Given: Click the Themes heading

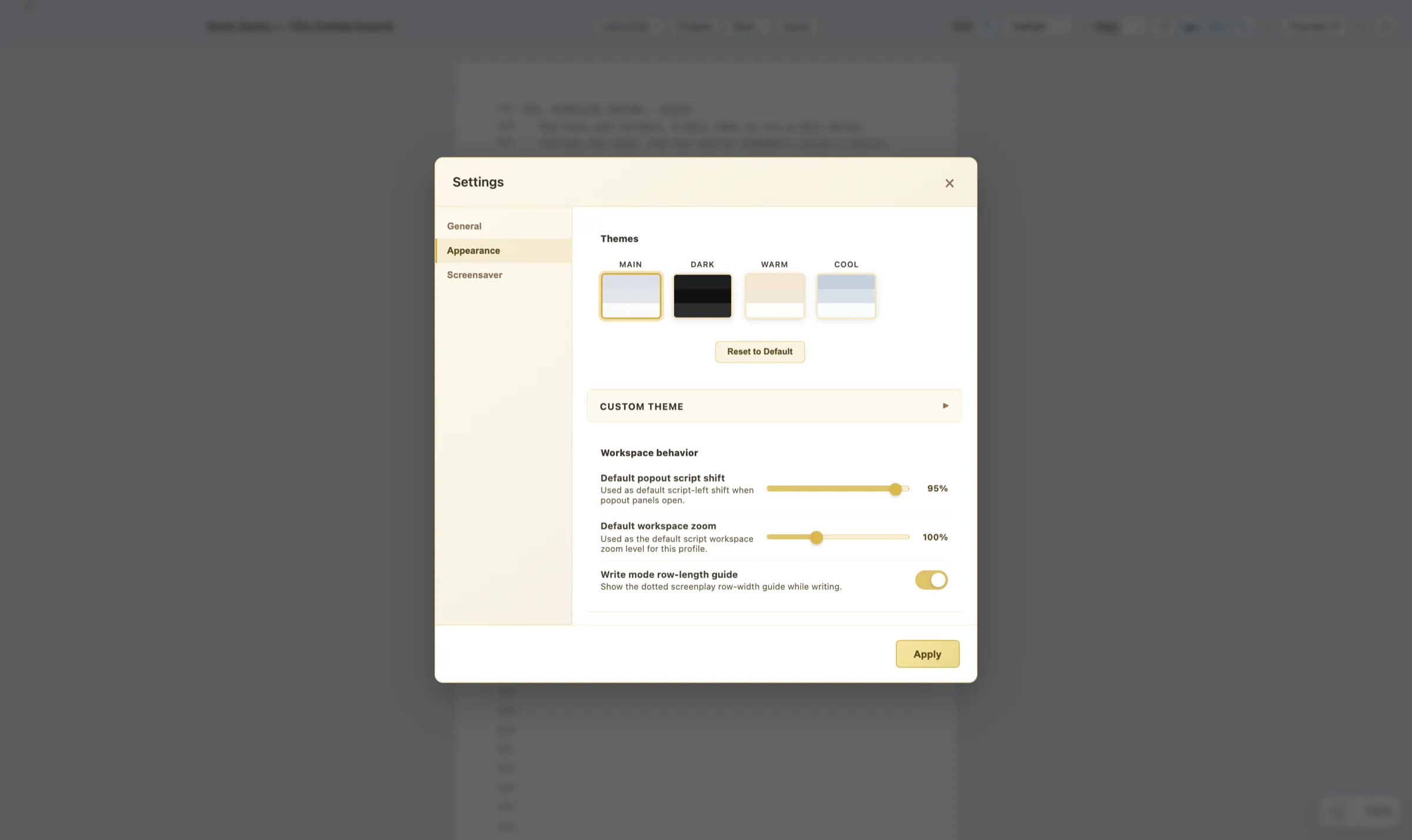Looking at the screenshot, I should click(x=619, y=239).
